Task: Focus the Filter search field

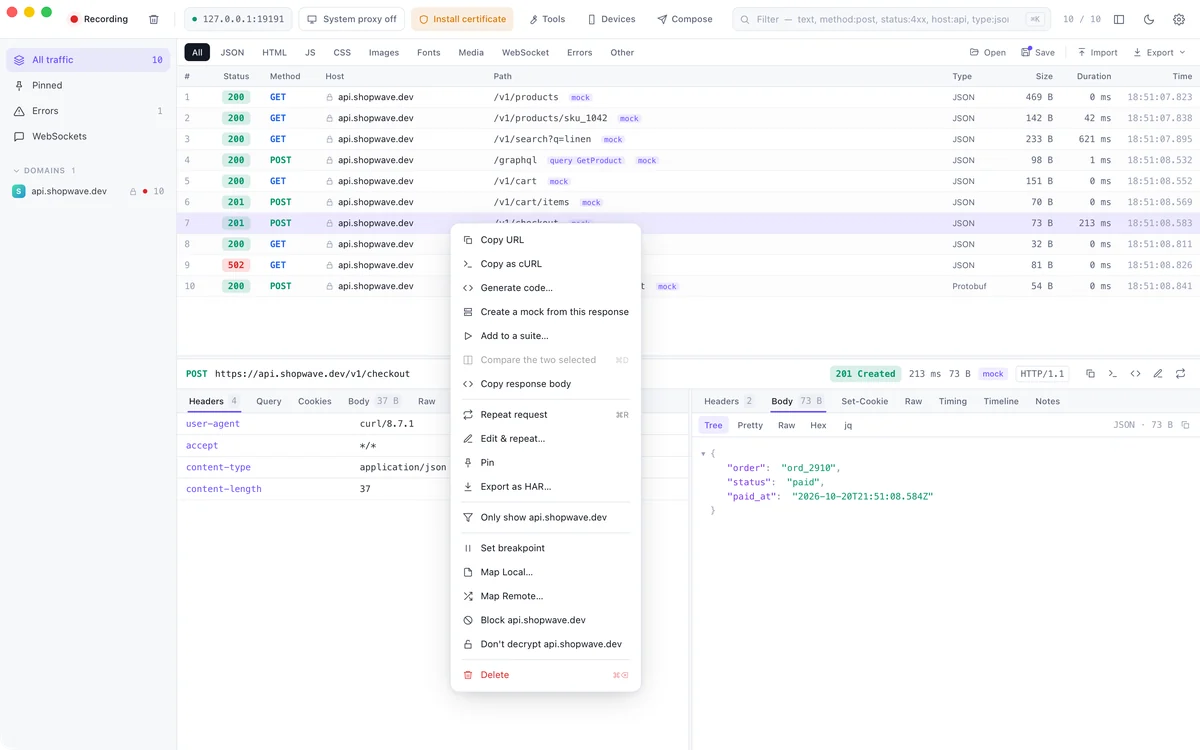Action: [890, 19]
